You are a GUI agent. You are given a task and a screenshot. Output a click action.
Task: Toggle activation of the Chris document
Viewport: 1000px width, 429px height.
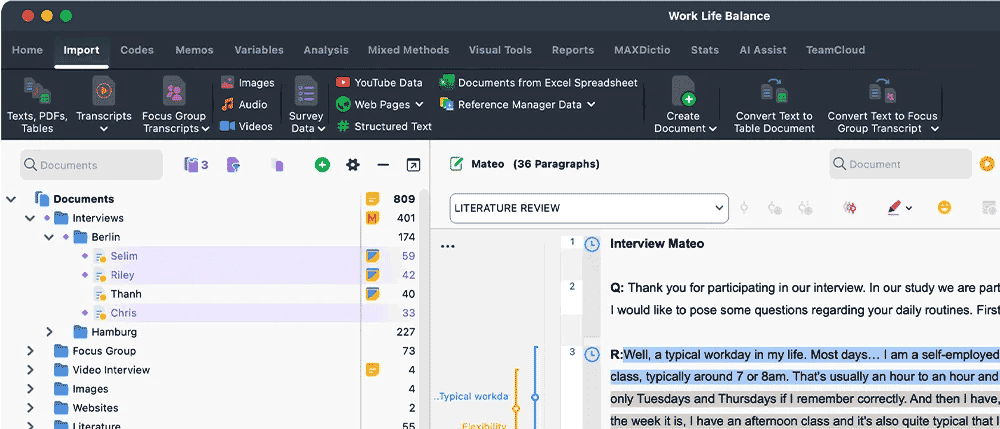click(x=84, y=313)
